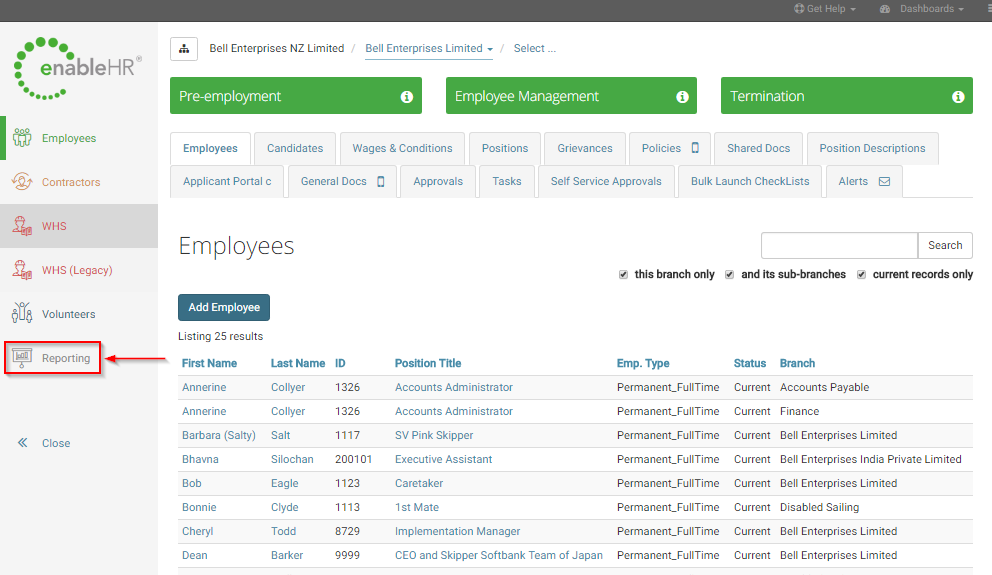Show info for Employee Management
Image resolution: width=992 pixels, height=575 pixels.
click(x=682, y=97)
